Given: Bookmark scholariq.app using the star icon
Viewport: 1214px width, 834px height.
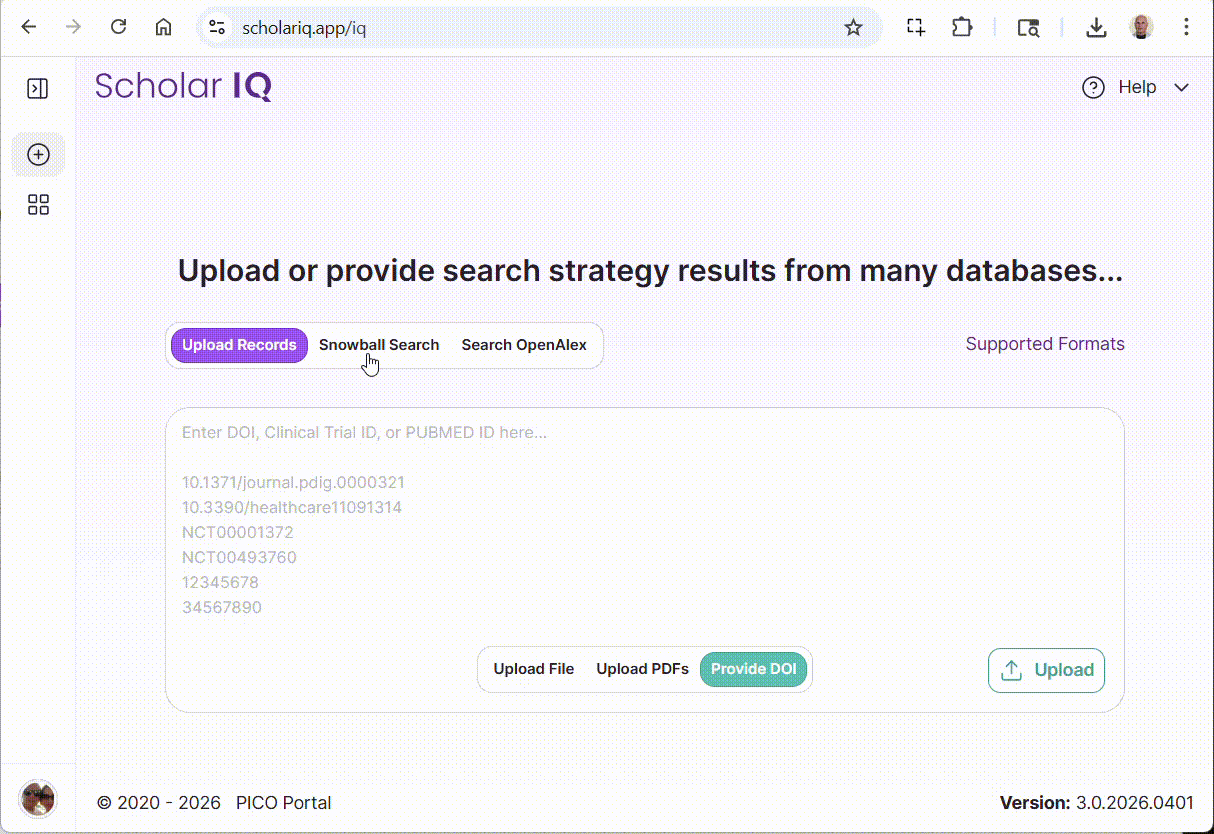Looking at the screenshot, I should 854,27.
